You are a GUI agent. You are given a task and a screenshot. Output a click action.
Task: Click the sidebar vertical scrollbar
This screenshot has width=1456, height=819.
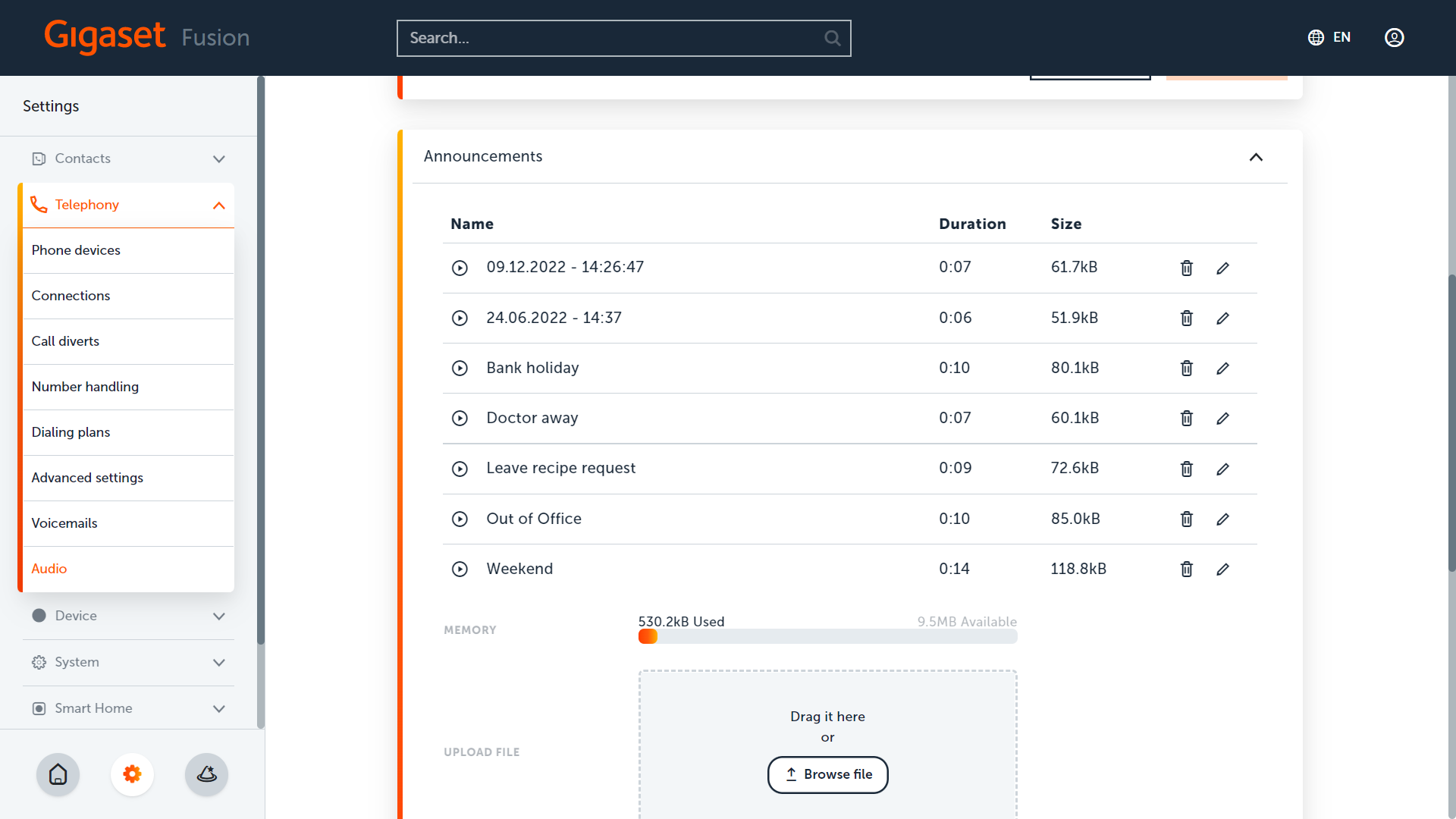[x=261, y=360]
